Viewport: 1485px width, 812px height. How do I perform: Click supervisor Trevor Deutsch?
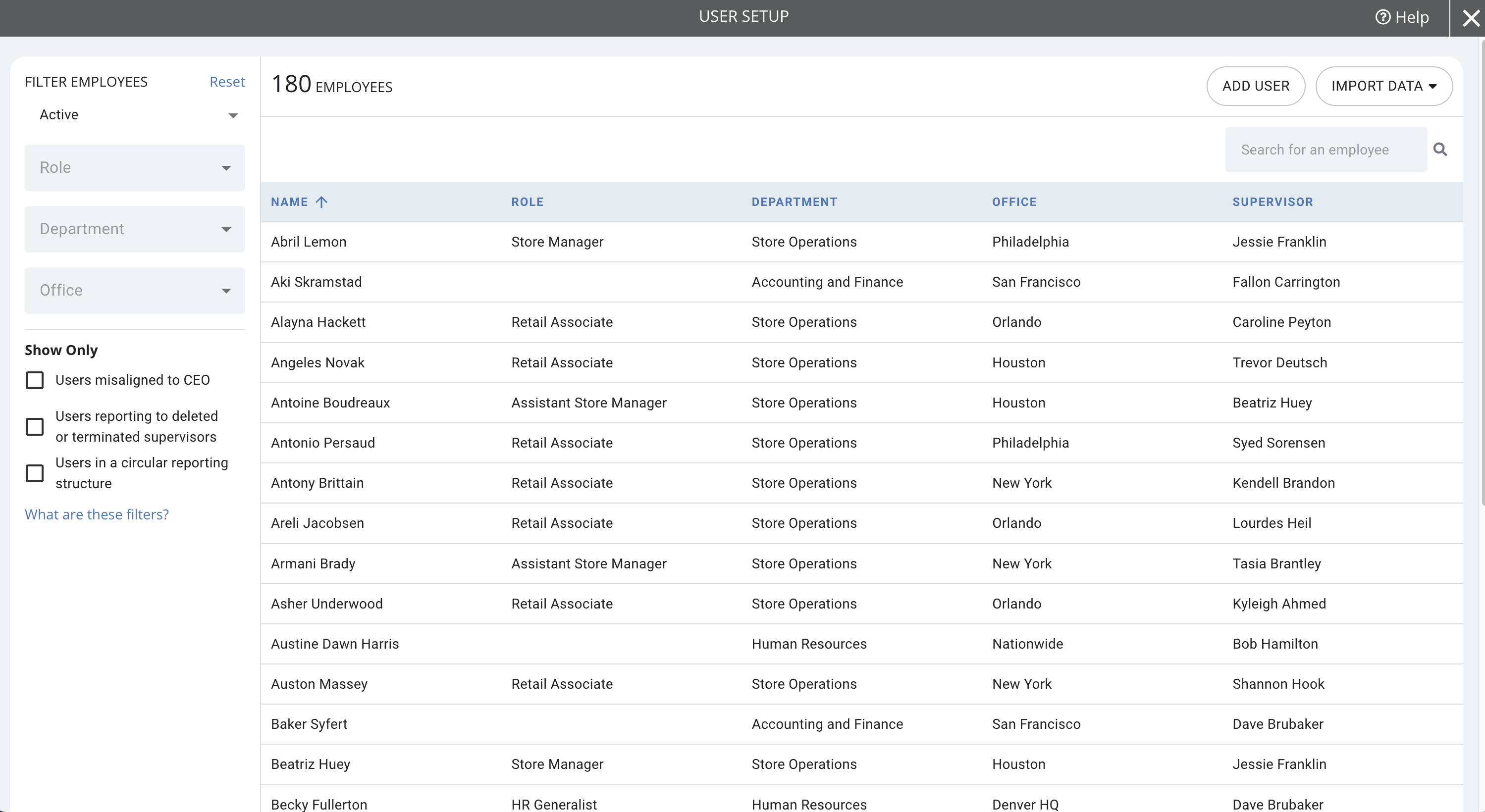1280,363
